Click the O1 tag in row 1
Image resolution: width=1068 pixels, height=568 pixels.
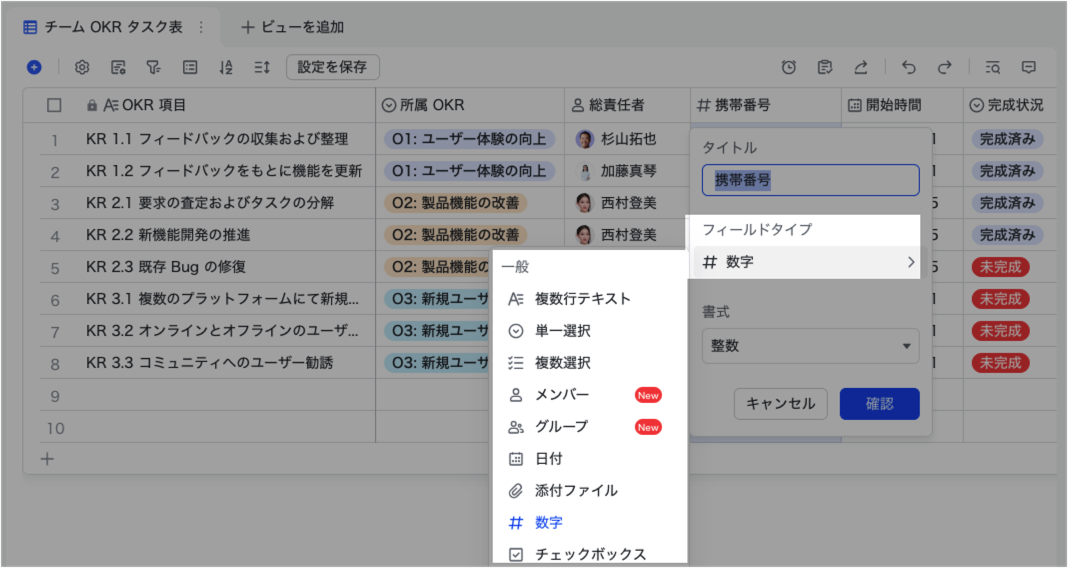click(x=469, y=139)
